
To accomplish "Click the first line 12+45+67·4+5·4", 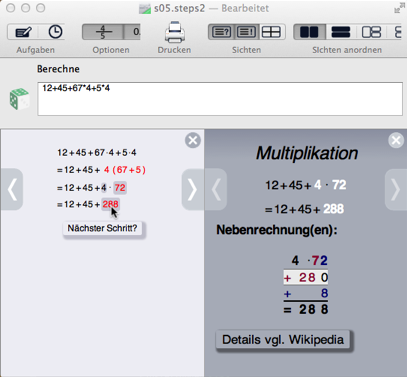I will pyautogui.click(x=97, y=153).
